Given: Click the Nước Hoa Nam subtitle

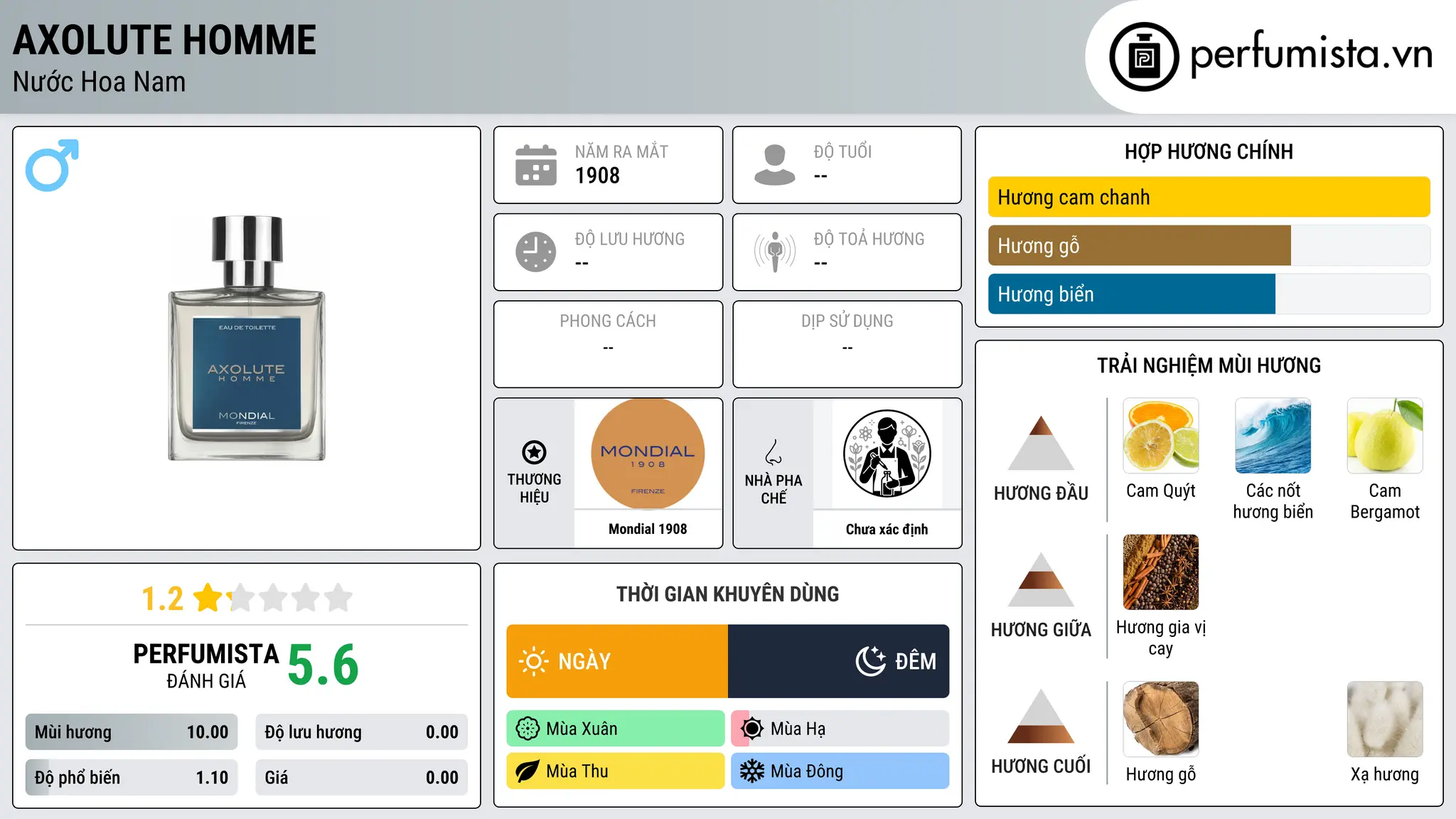Looking at the screenshot, I should [99, 82].
